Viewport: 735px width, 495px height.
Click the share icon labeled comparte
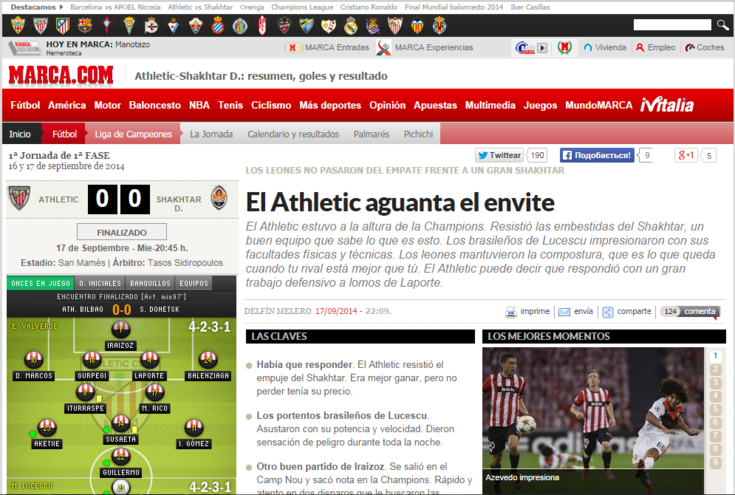pos(608,312)
